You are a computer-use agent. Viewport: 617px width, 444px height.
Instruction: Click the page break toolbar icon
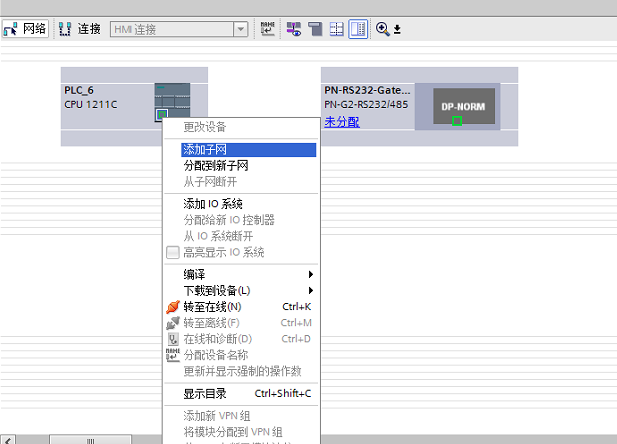315,29
